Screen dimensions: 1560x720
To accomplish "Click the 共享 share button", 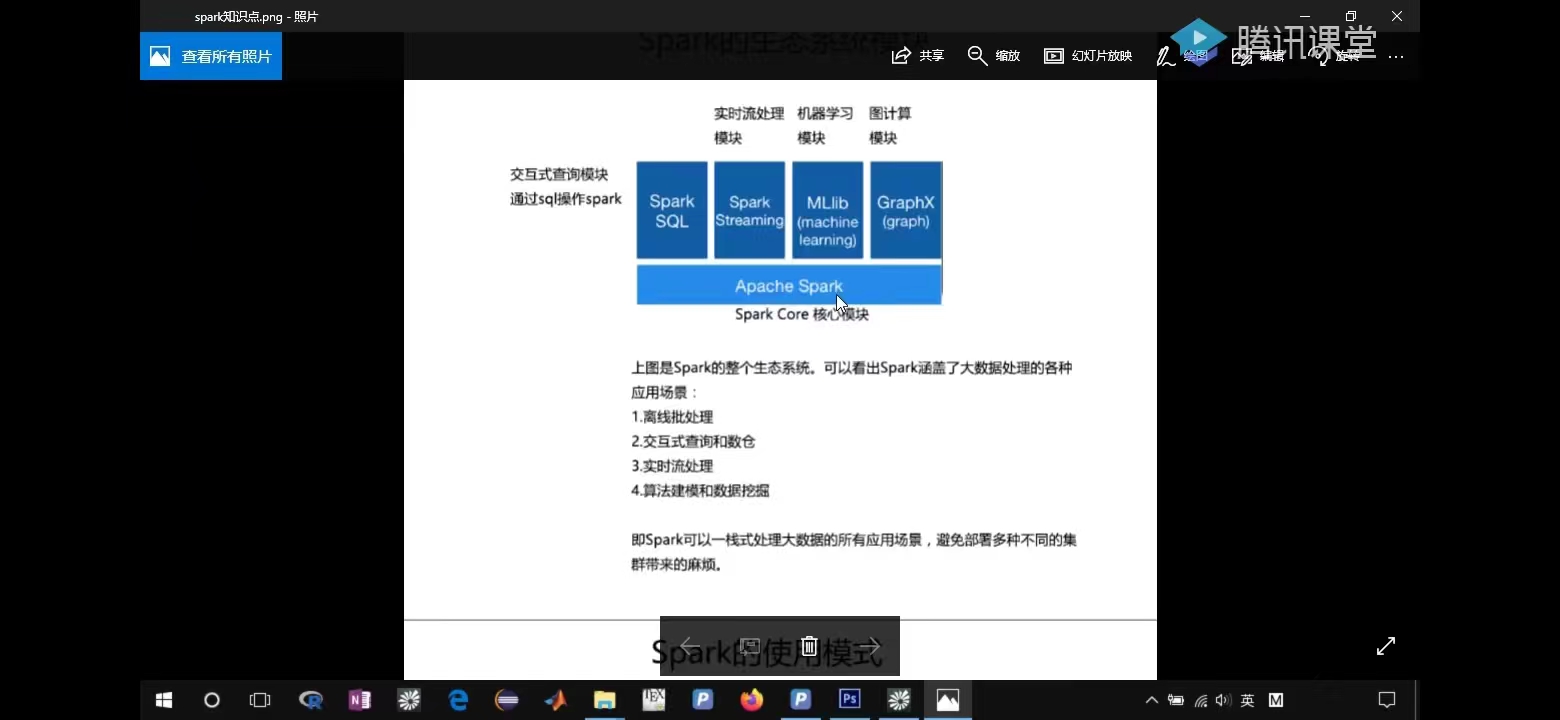I will click(x=917, y=56).
